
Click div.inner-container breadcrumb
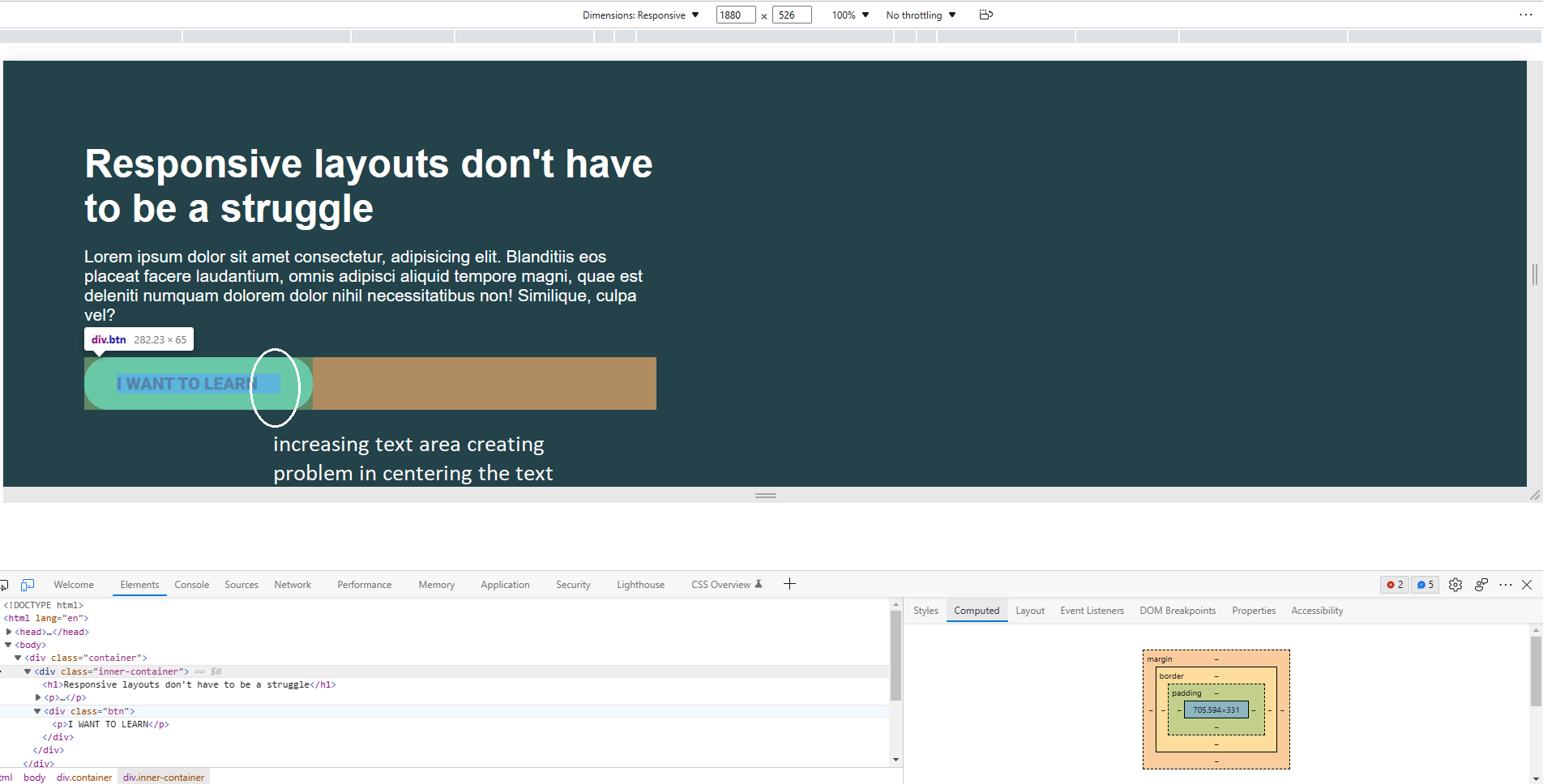pos(164,778)
